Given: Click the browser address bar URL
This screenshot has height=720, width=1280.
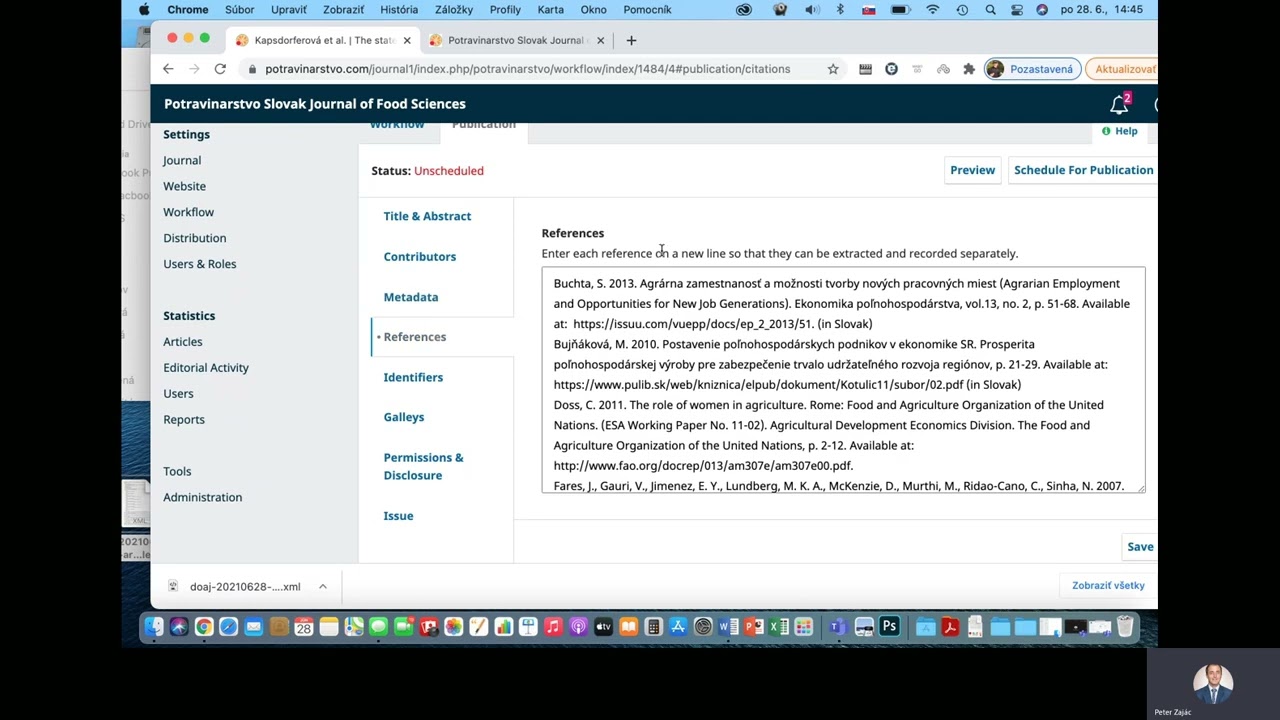Looking at the screenshot, I should point(528,69).
